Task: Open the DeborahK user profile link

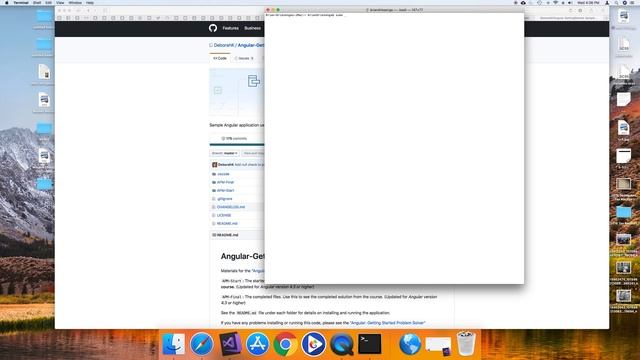Action: pyautogui.click(x=224, y=45)
